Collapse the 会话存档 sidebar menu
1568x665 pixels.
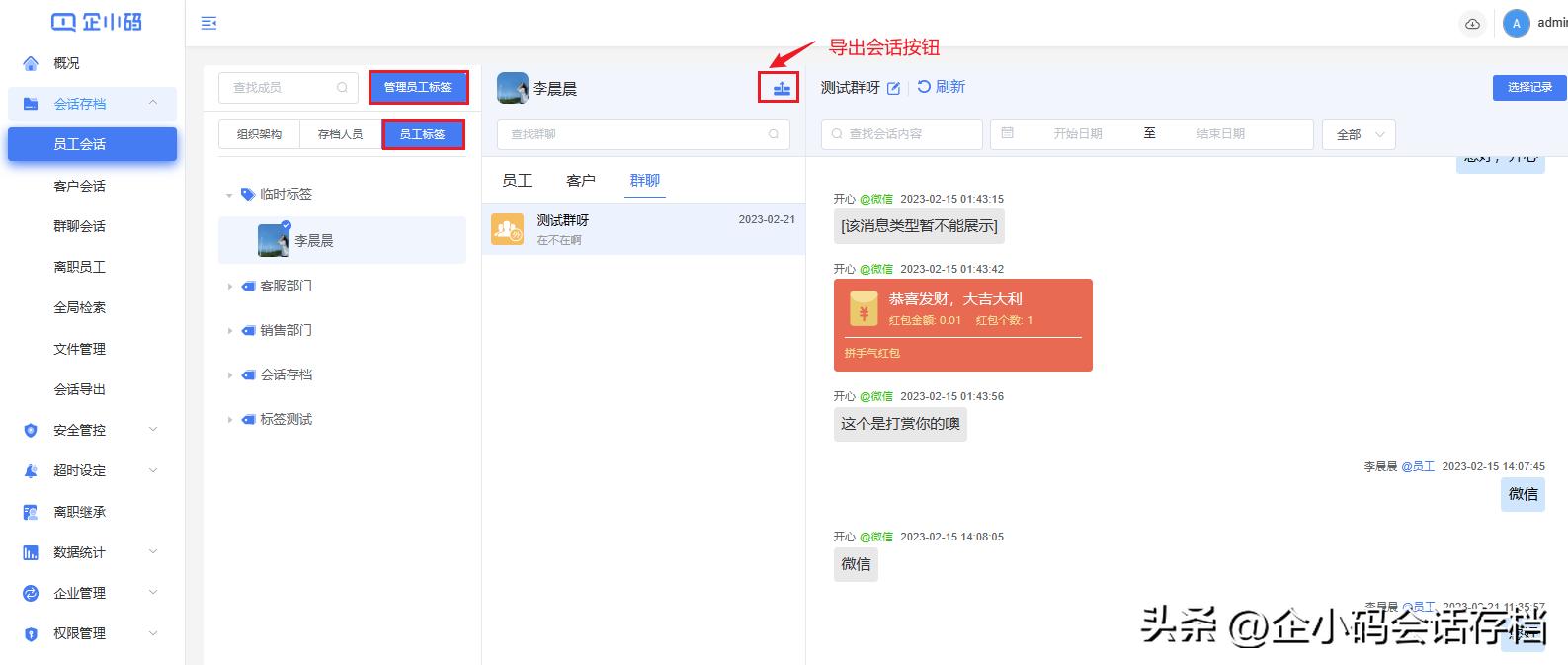click(92, 104)
